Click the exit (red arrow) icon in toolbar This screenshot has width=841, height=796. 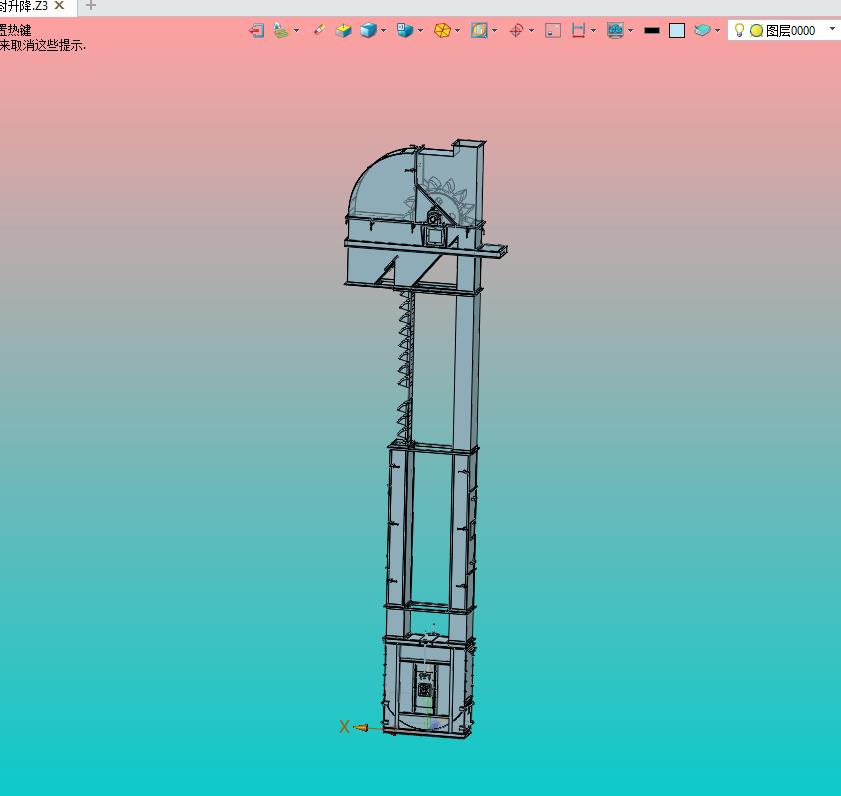click(257, 31)
